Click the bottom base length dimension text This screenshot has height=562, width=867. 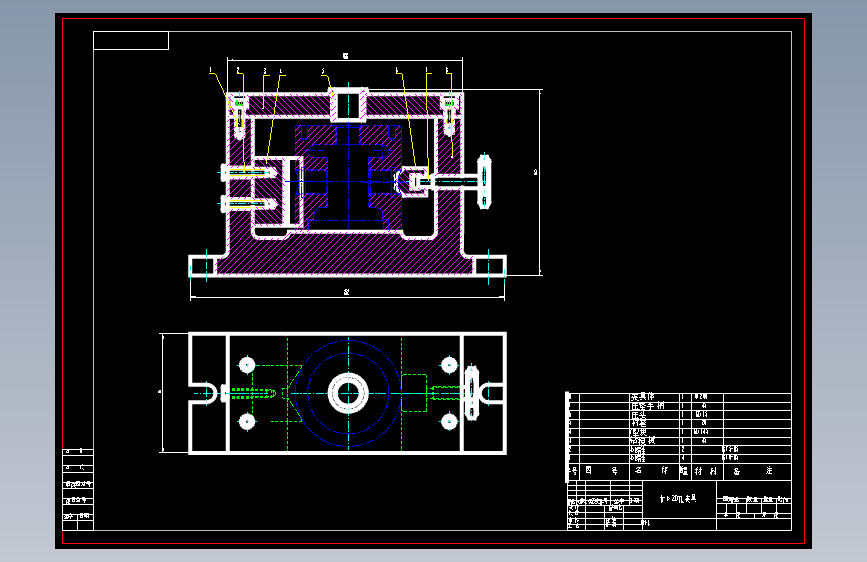click(x=347, y=292)
